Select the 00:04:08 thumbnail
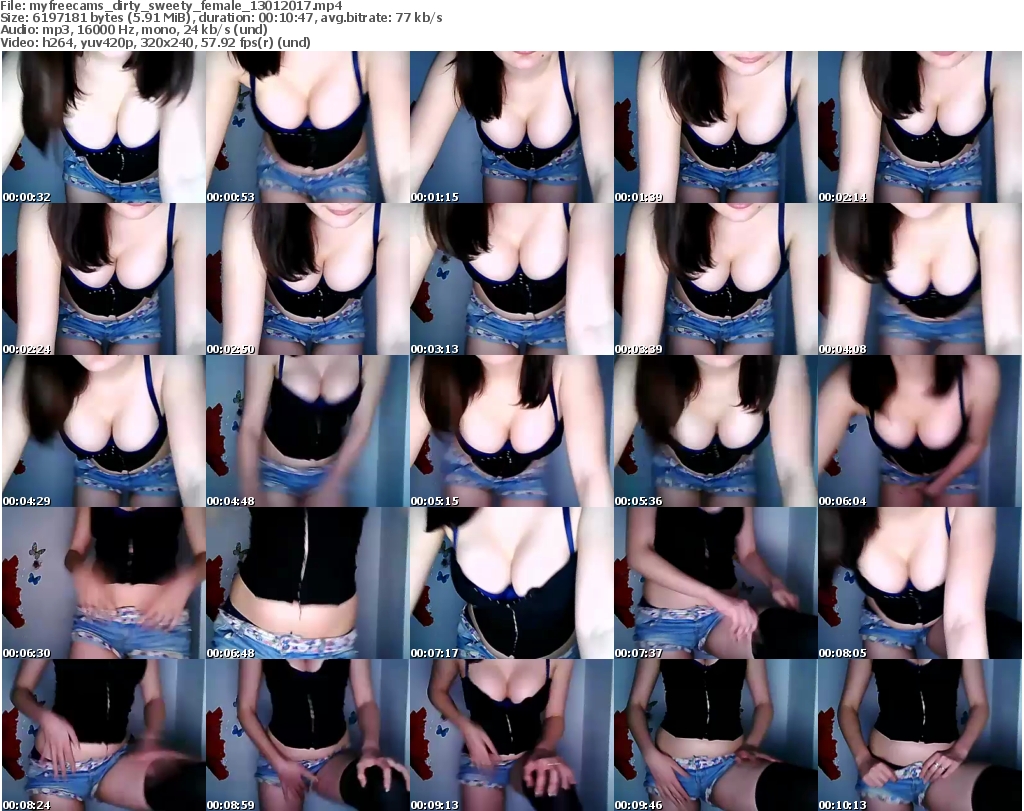The image size is (1024, 811). [920, 279]
